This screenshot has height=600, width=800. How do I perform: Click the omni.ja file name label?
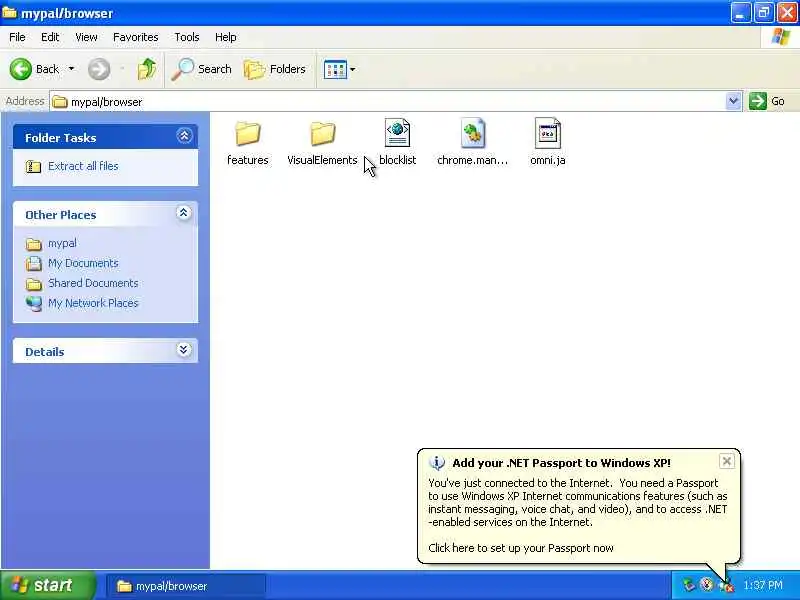[x=547, y=160]
